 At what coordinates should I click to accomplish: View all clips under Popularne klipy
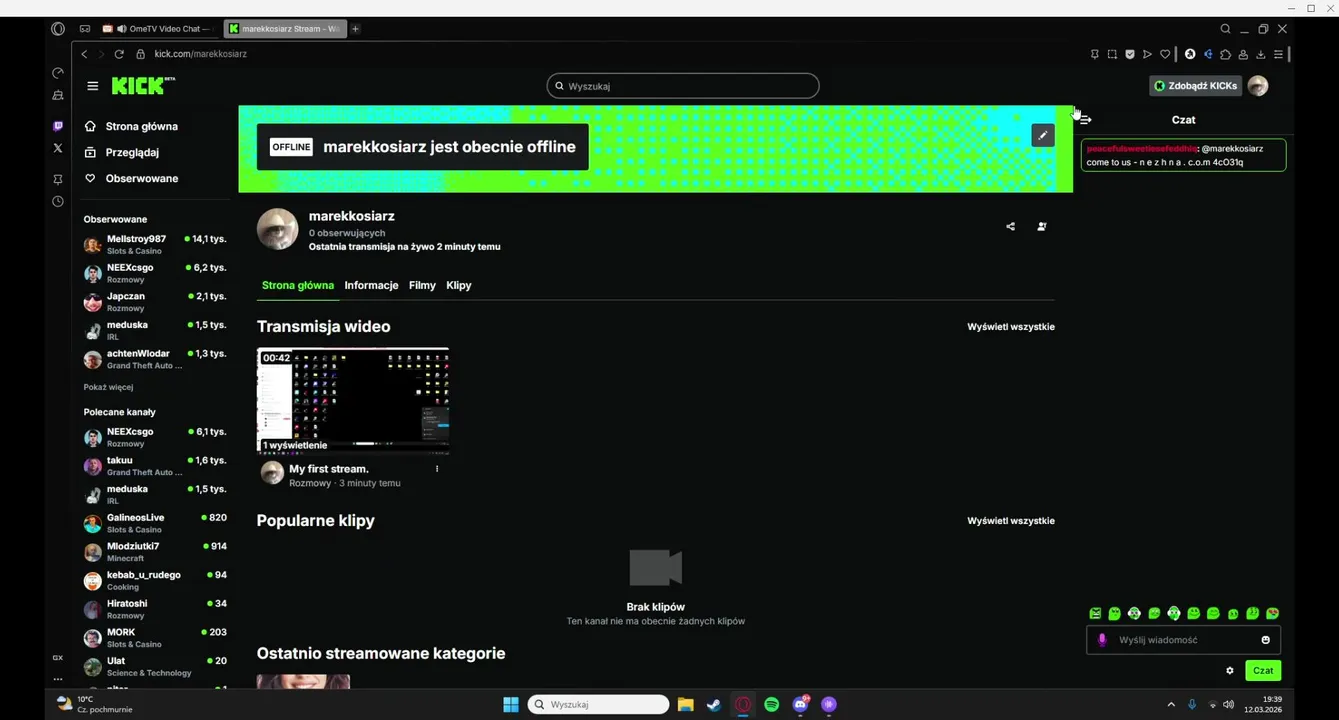(x=1010, y=521)
